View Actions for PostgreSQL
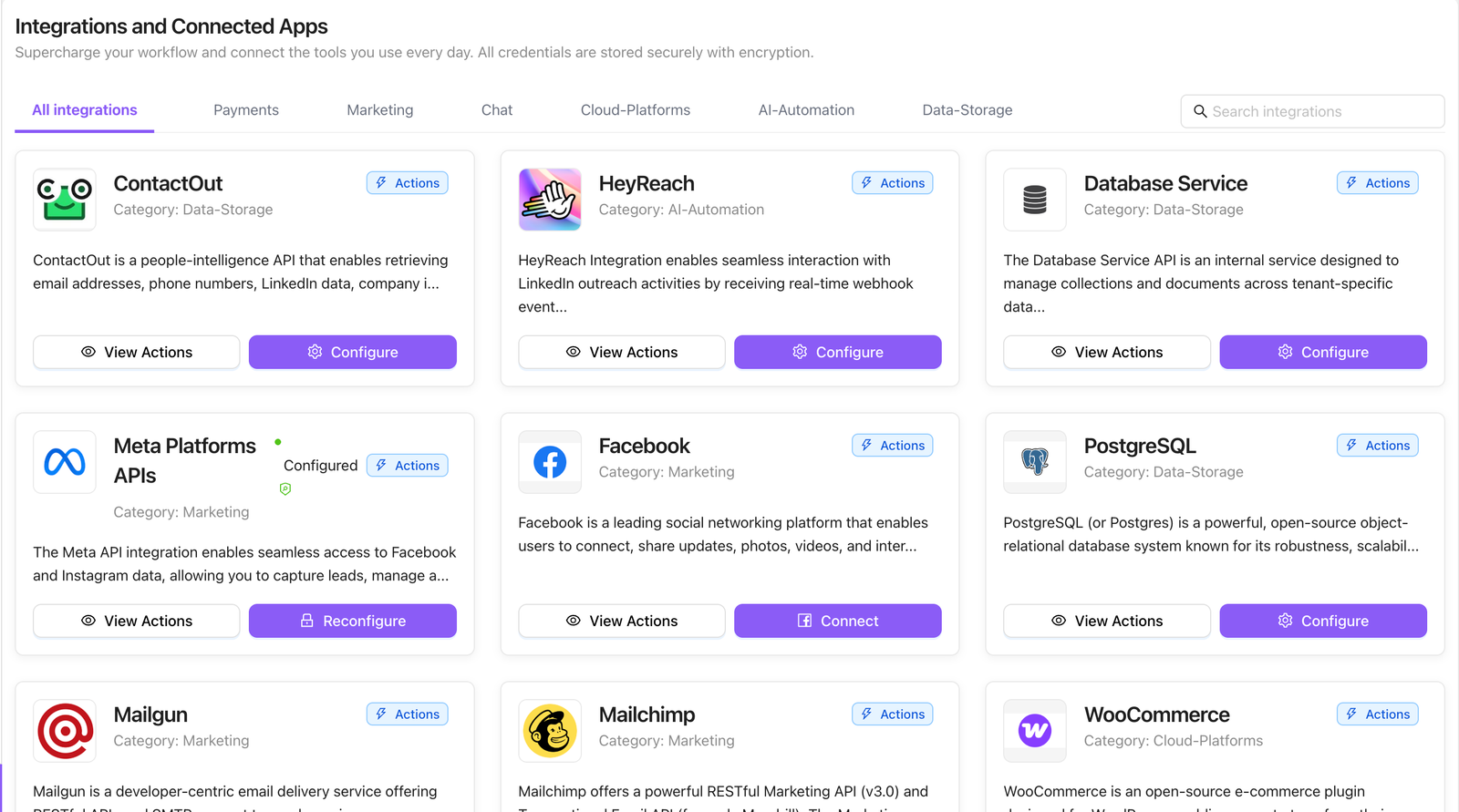The width and height of the screenshot is (1459, 812). point(1107,621)
